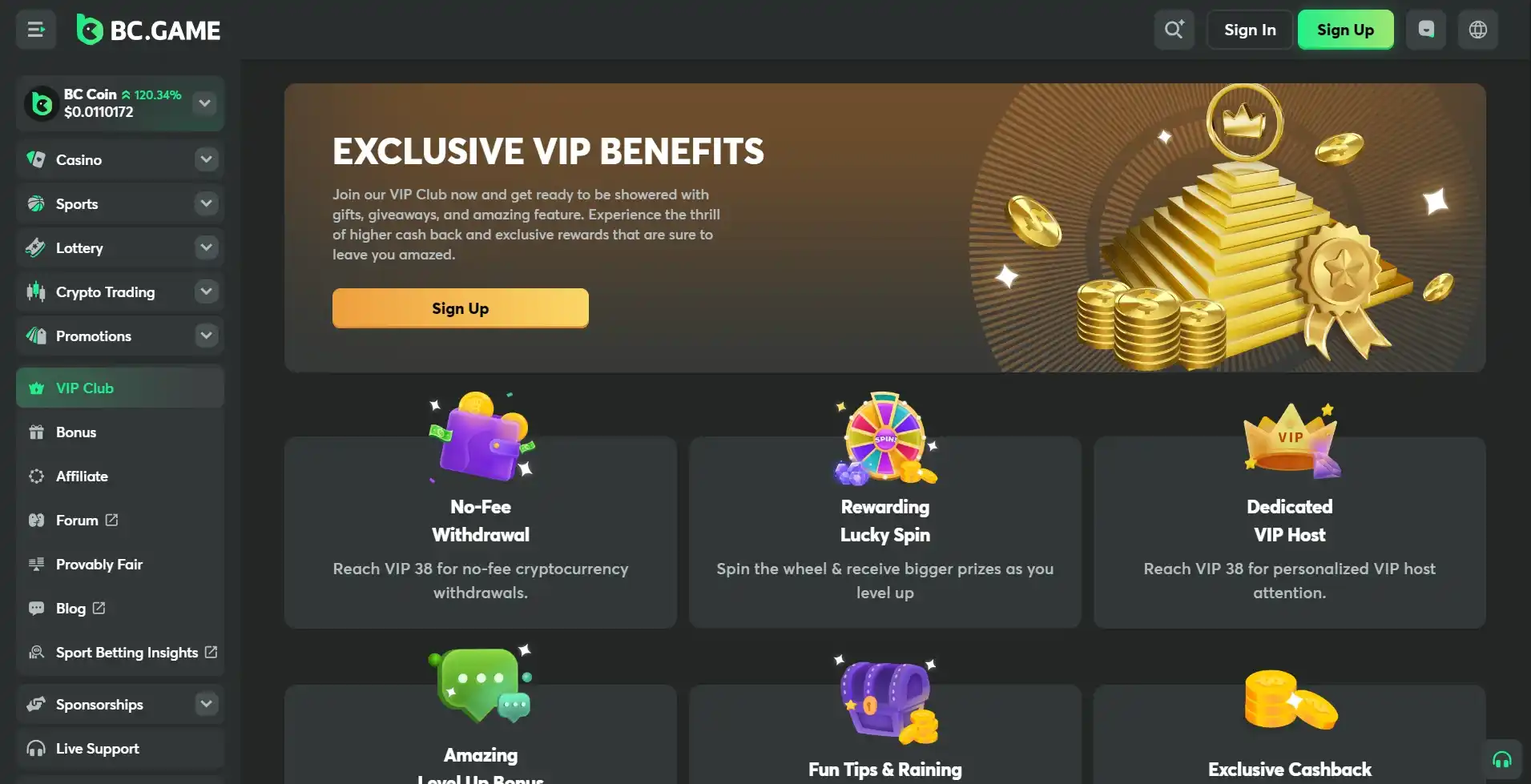Viewport: 1531px width, 784px height.
Task: Click the globe language icon
Action: pos(1477,30)
